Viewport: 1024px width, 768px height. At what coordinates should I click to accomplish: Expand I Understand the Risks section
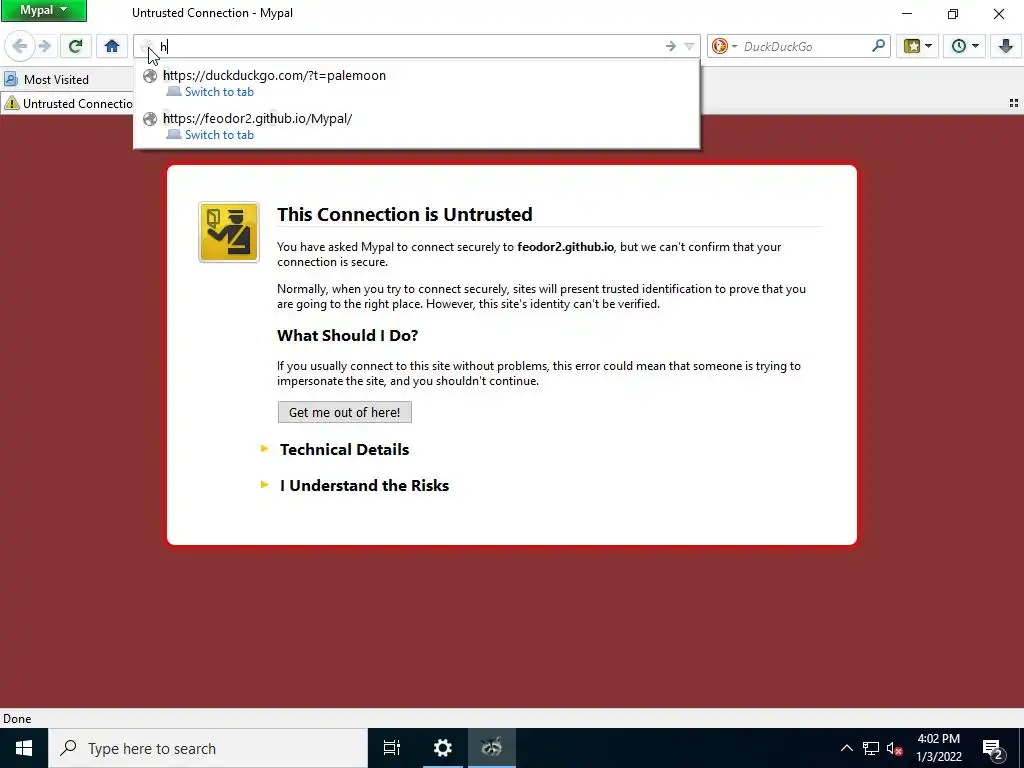click(364, 485)
